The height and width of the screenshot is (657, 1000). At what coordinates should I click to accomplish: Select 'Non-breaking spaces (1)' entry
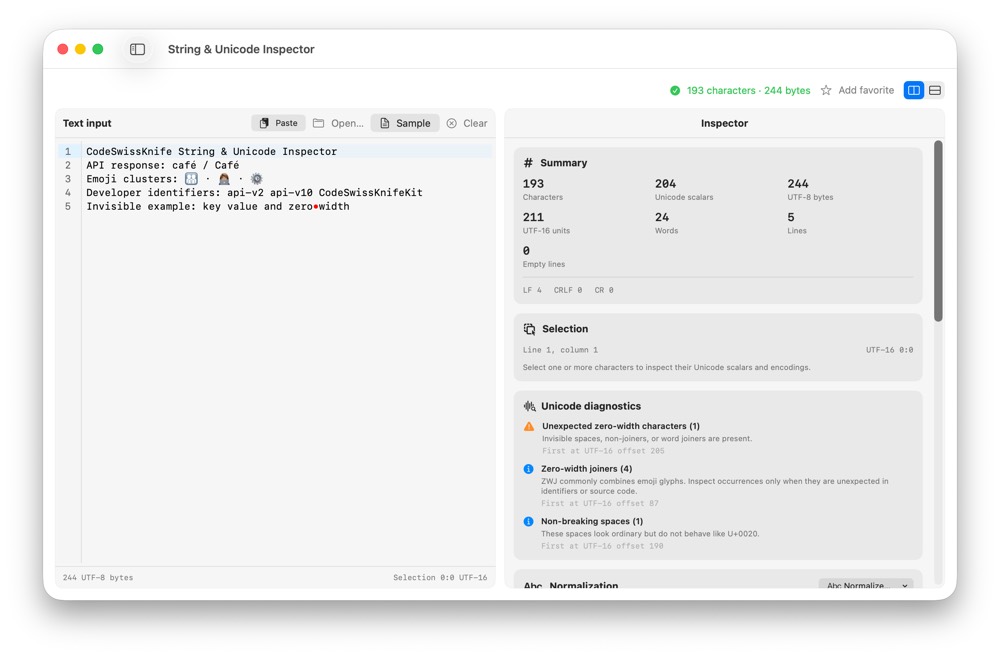(592, 521)
